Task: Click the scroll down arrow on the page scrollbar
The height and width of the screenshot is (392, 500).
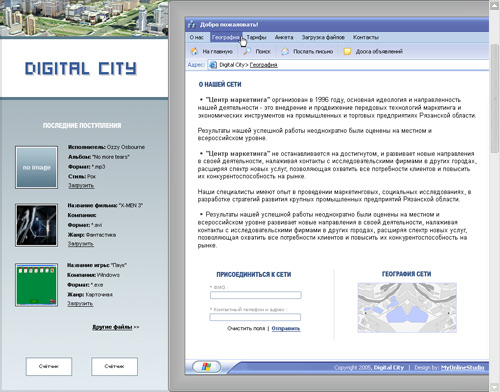Action: [494, 387]
